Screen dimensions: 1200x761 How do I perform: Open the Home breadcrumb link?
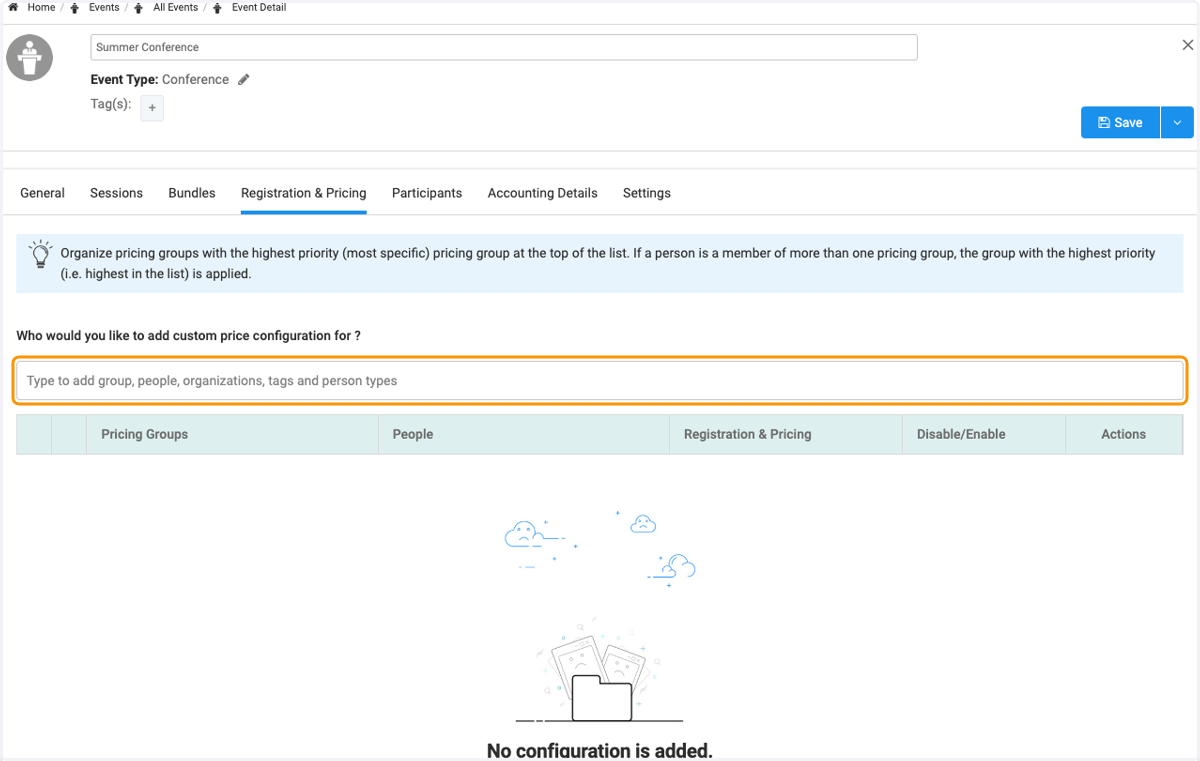(41, 7)
